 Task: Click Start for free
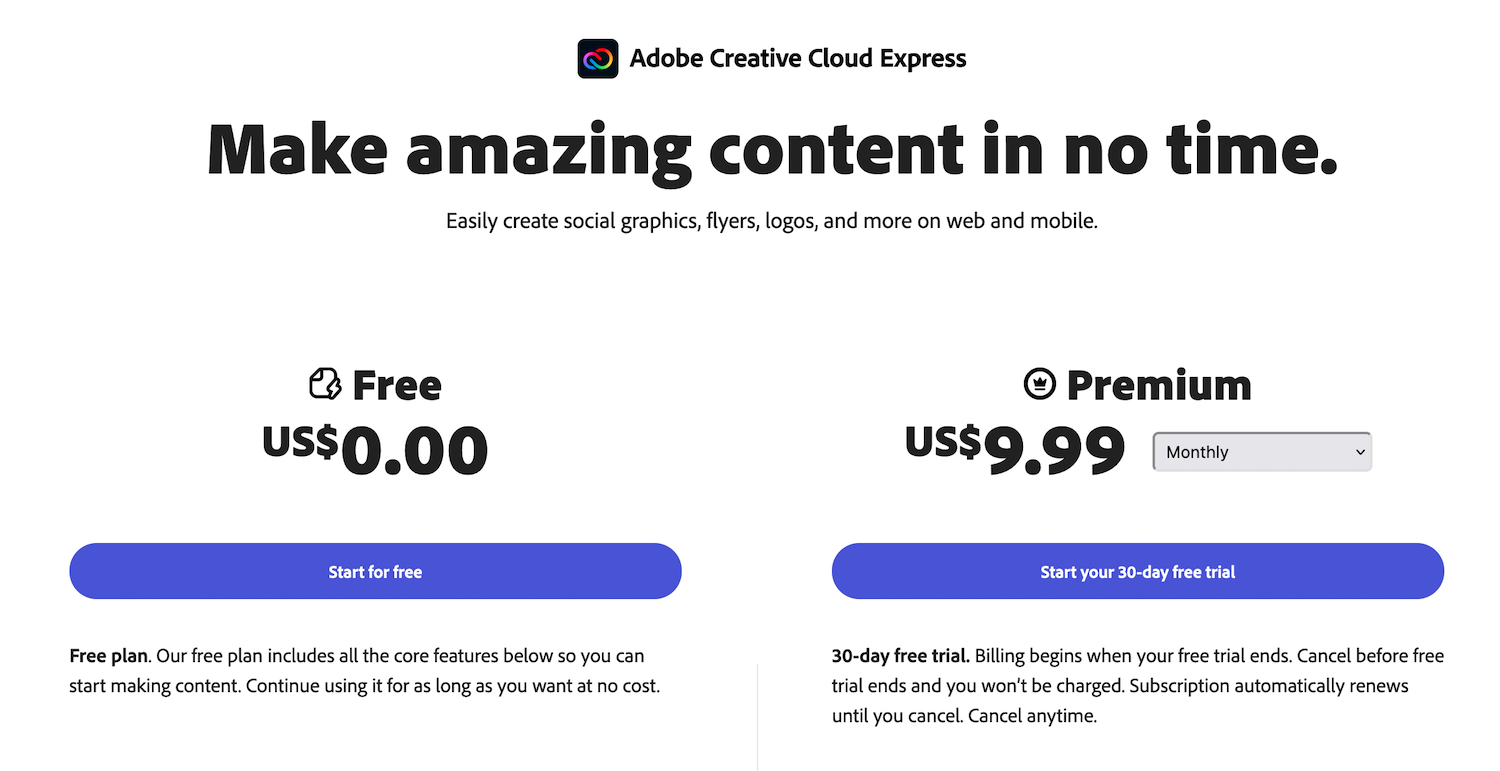[375, 571]
